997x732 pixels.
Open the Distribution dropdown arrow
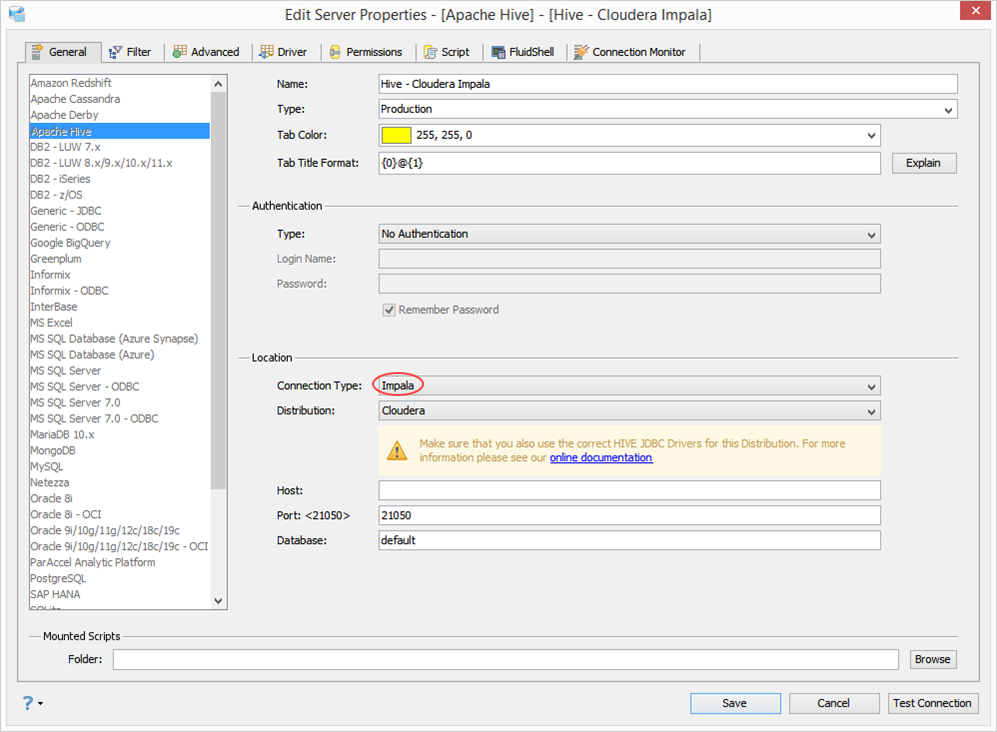pos(871,411)
